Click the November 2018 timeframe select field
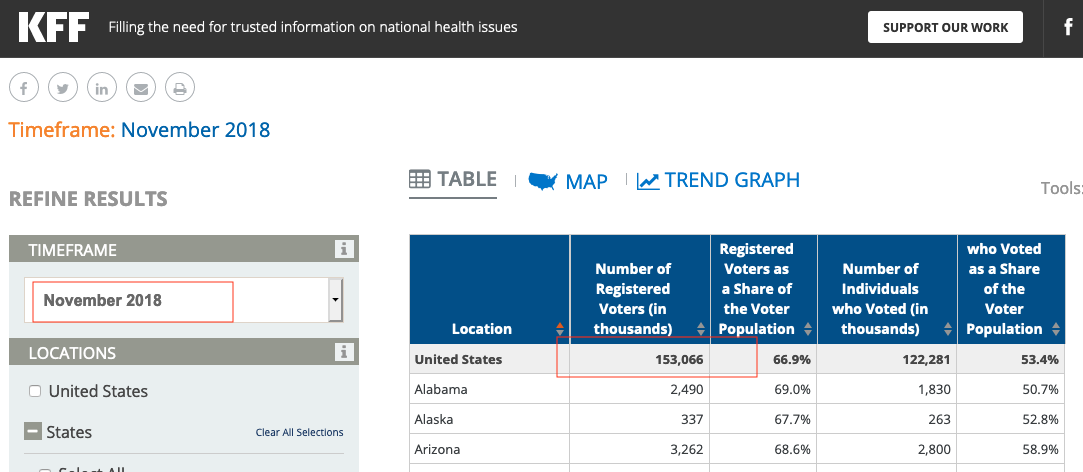 [184, 300]
